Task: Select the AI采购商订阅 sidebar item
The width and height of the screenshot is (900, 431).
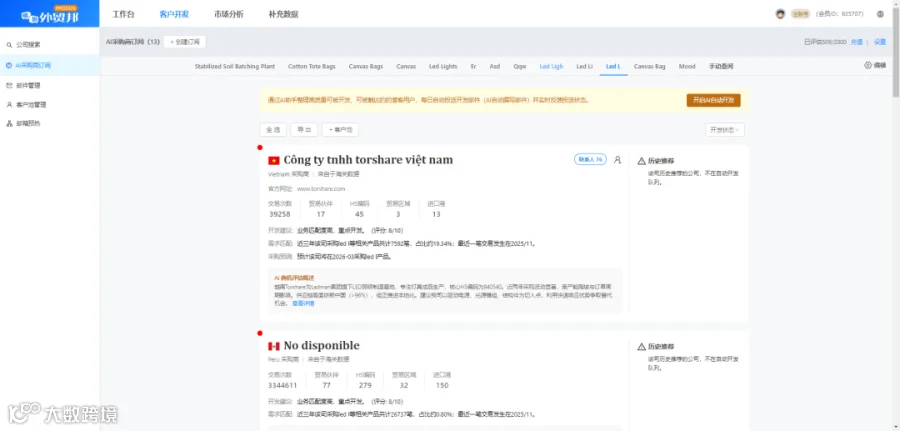Action: [x=49, y=65]
